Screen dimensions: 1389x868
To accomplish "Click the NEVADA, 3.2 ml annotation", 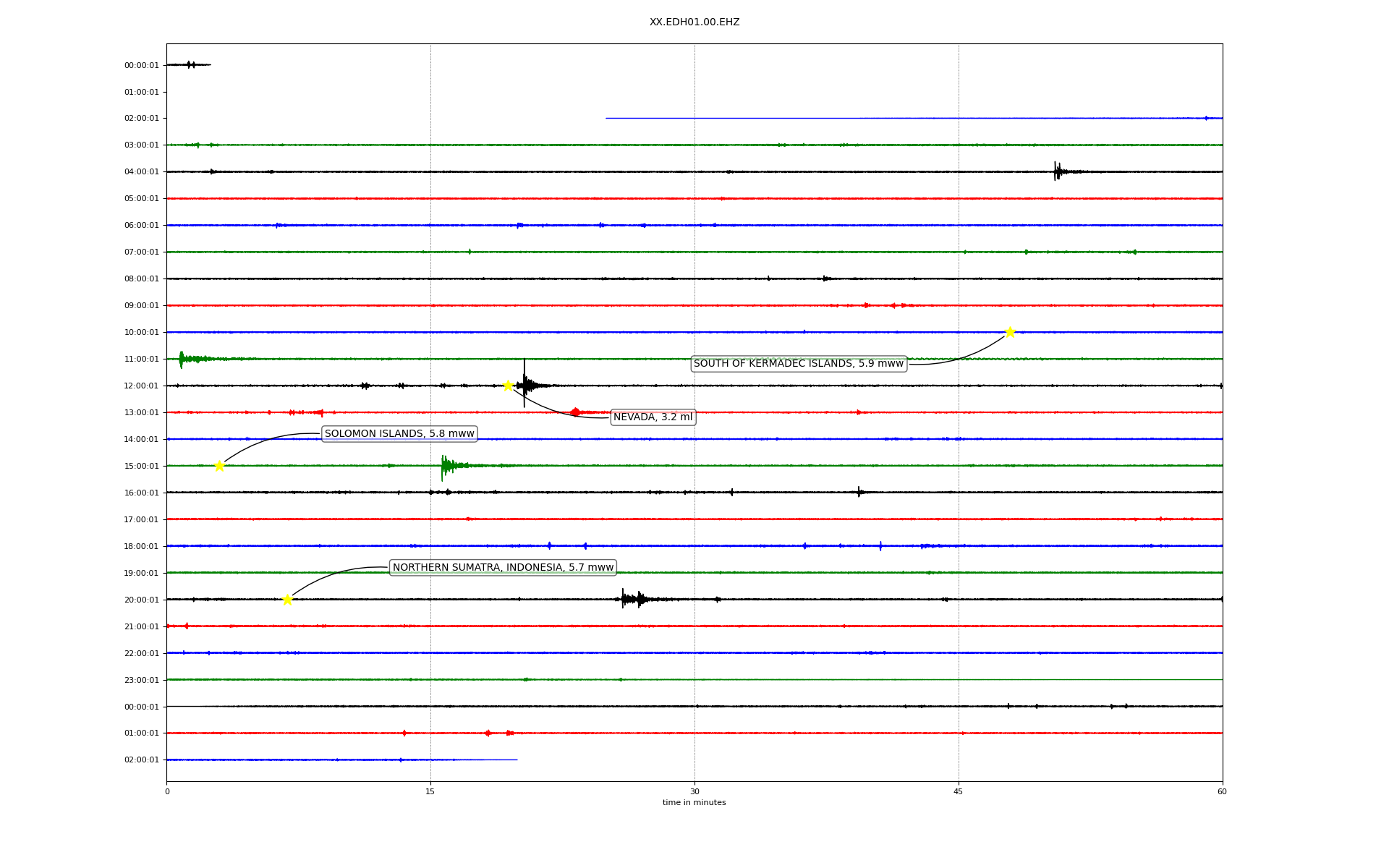I will [653, 417].
